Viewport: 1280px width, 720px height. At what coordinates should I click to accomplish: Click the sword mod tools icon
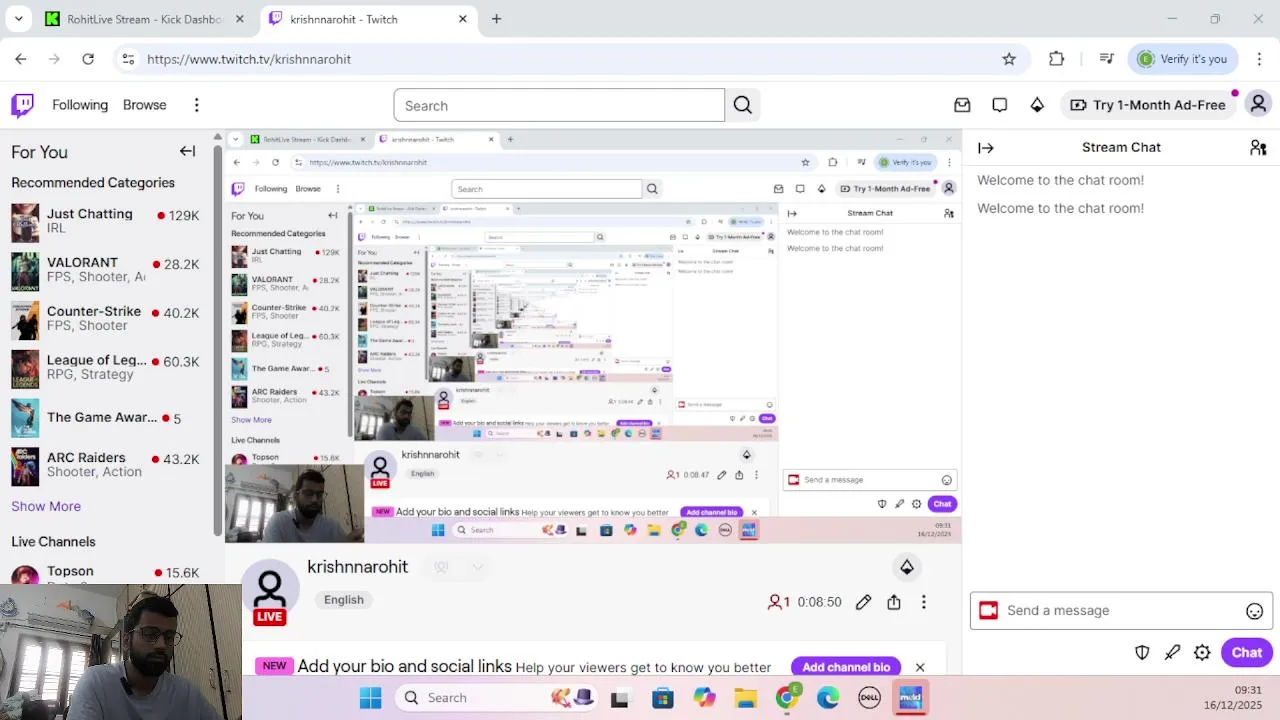click(x=1172, y=652)
